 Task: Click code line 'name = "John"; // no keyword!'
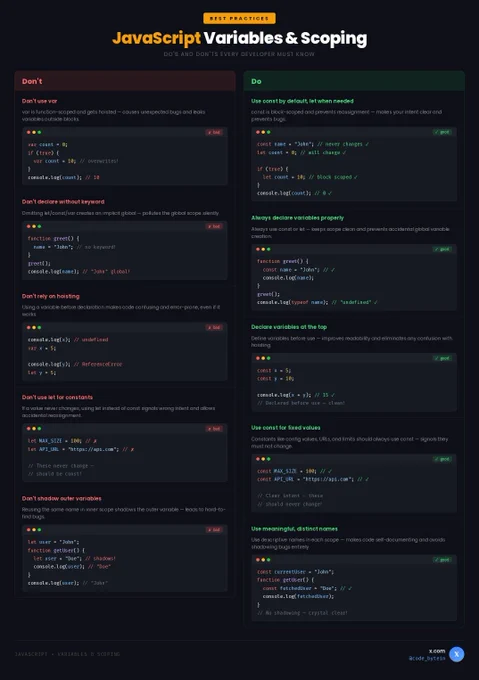click(x=75, y=247)
